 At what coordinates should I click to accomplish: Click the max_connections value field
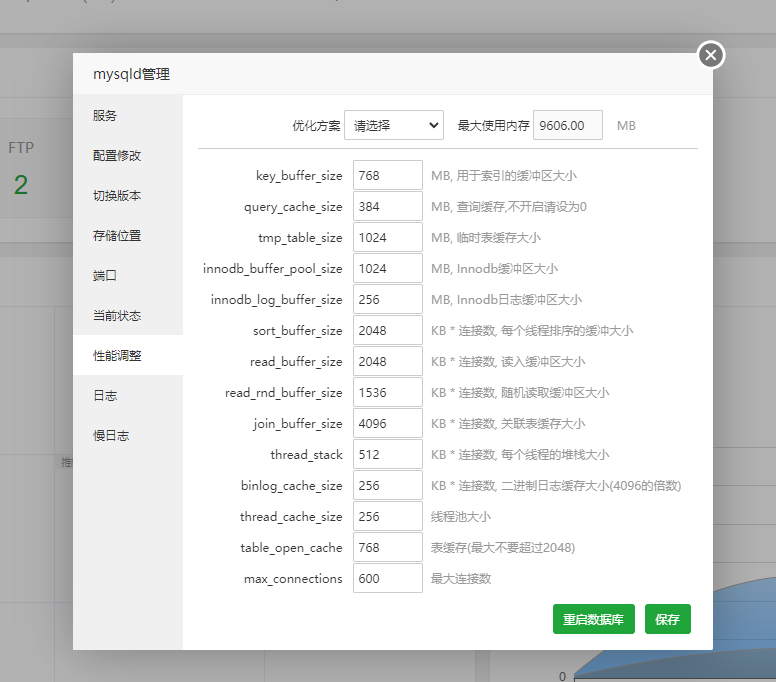pyautogui.click(x=387, y=579)
